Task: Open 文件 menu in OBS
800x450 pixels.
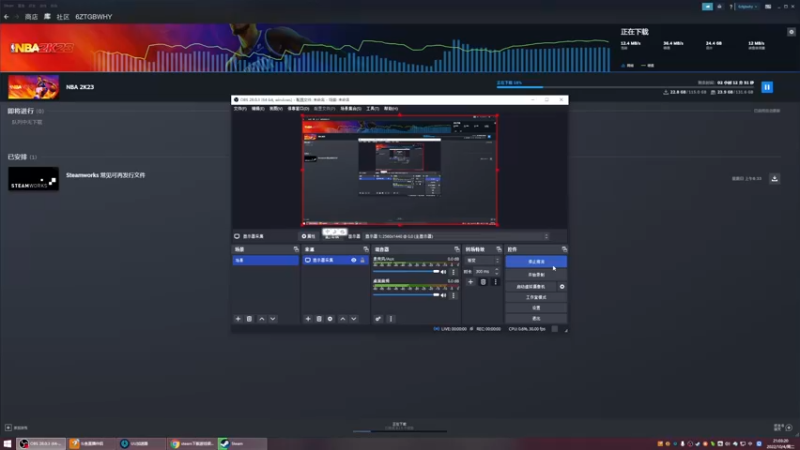Action: point(240,109)
